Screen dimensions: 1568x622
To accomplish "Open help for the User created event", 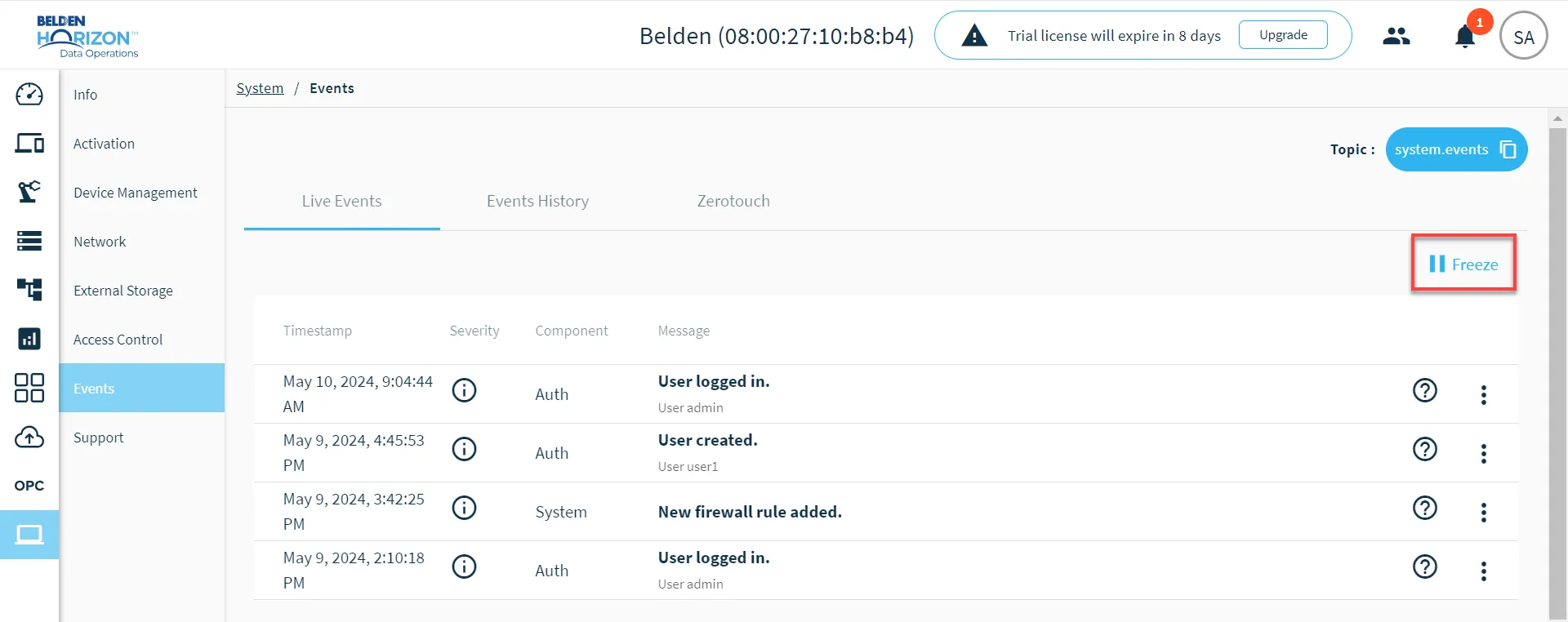I will (x=1425, y=449).
